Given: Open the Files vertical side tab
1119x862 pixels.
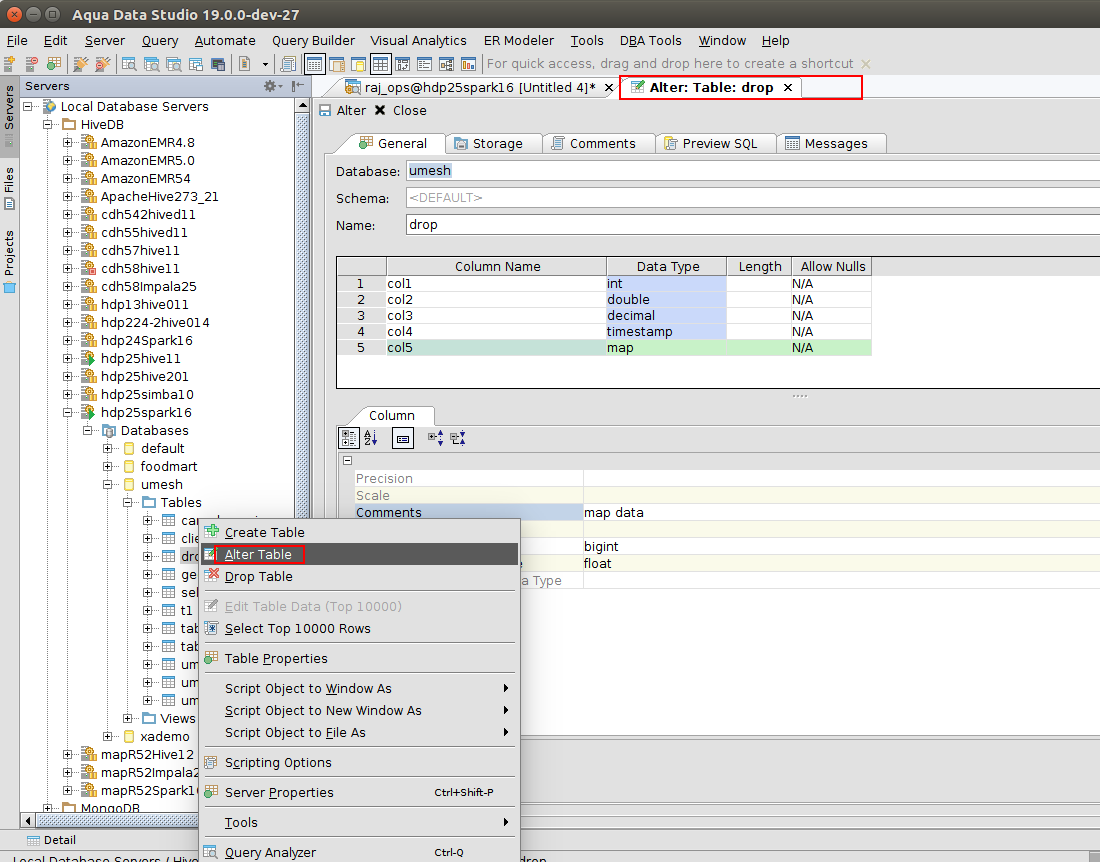Looking at the screenshot, I should [x=9, y=187].
